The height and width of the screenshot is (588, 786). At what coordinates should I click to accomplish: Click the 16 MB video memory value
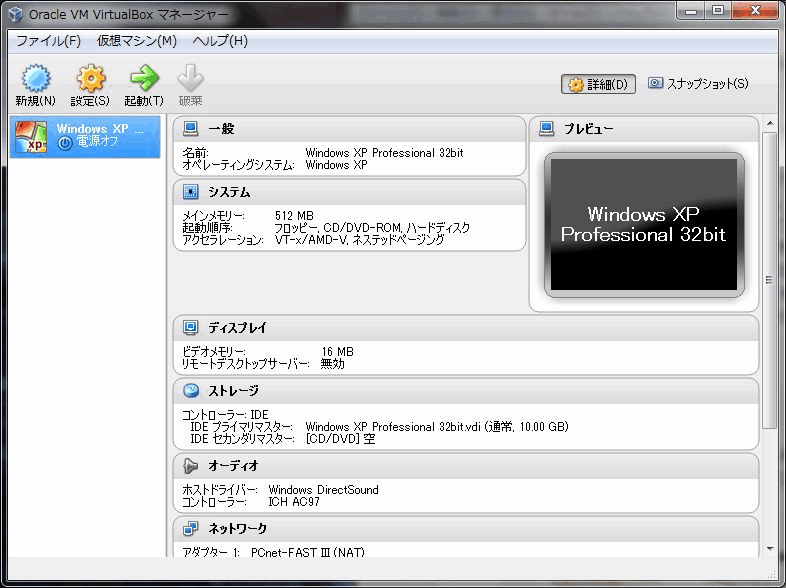tap(337, 351)
